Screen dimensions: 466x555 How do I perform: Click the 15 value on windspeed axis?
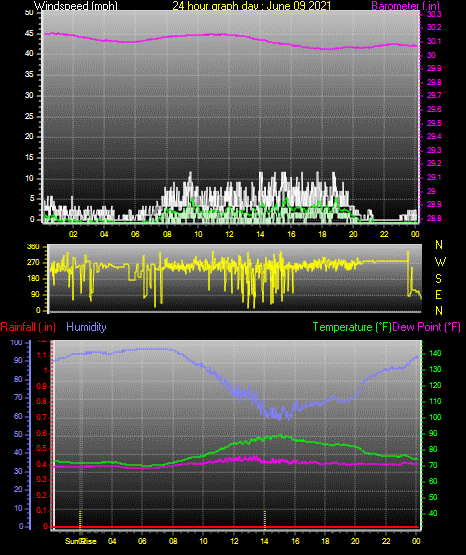point(29,158)
